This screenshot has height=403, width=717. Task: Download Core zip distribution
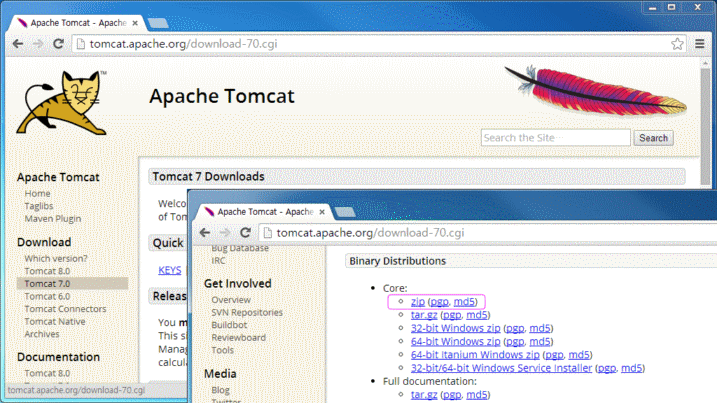(417, 302)
